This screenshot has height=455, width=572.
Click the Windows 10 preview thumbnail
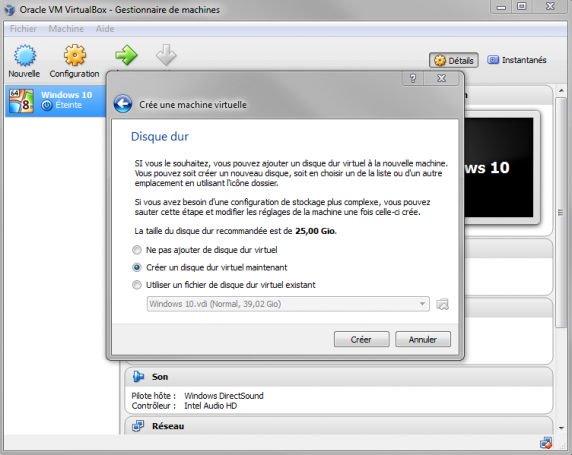coord(500,167)
